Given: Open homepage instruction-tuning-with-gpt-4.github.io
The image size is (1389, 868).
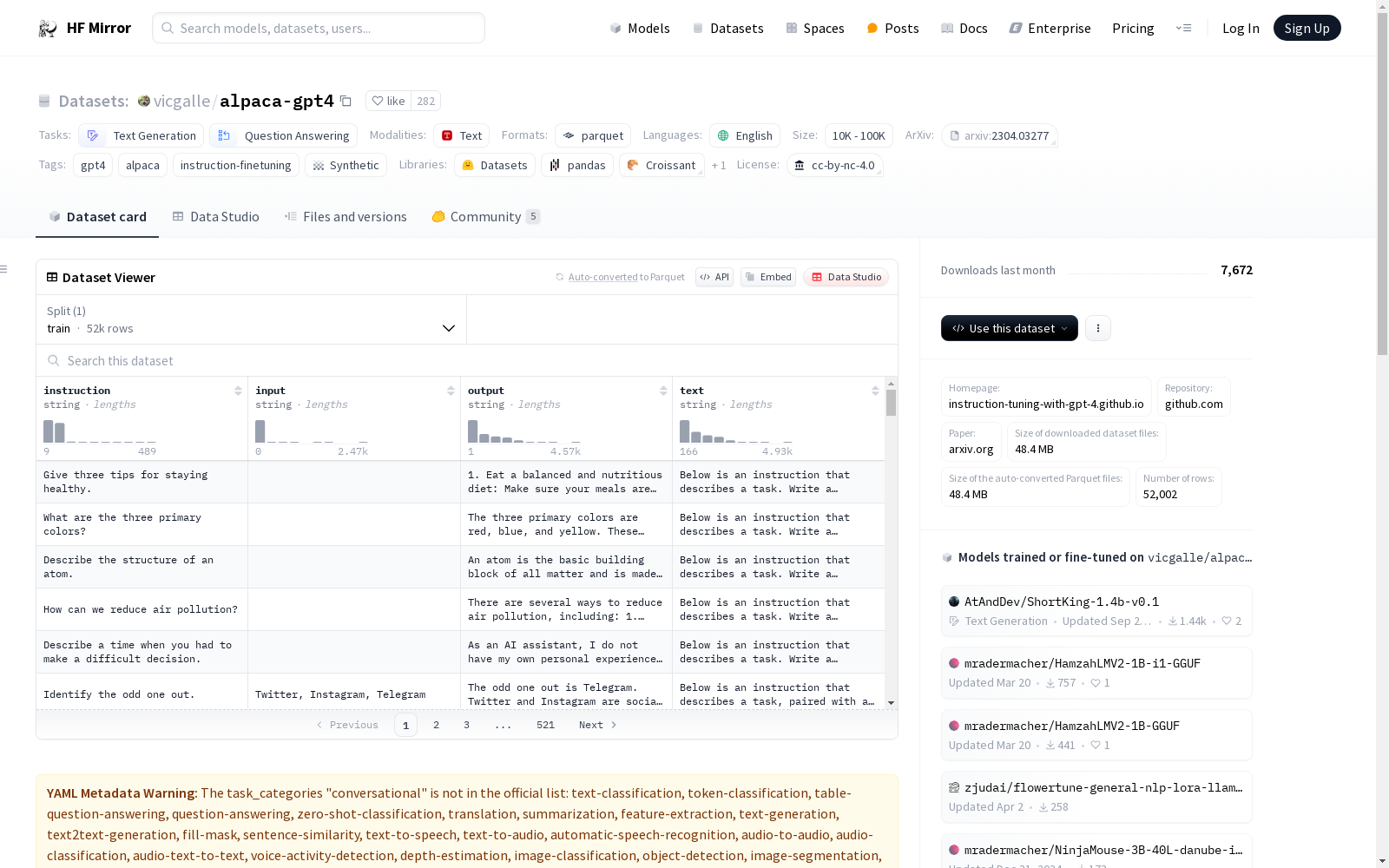Looking at the screenshot, I should [x=1046, y=397].
